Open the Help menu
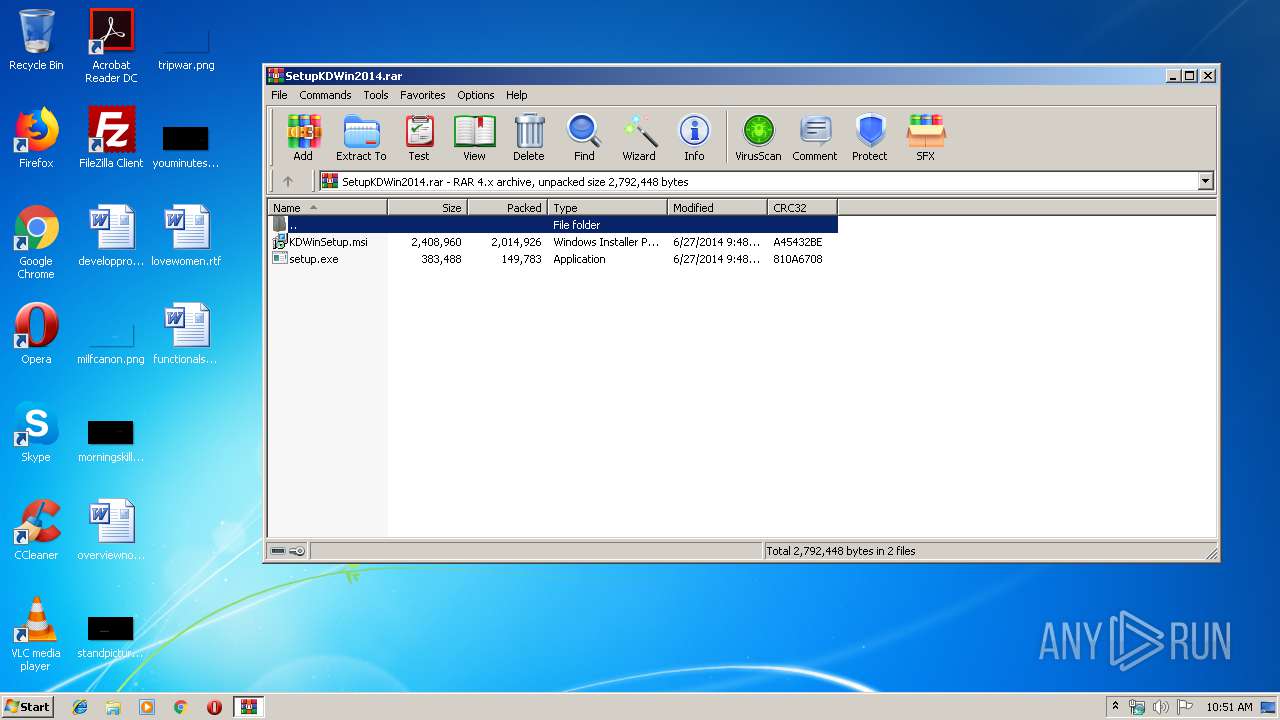Viewport: 1280px width, 720px height. click(517, 95)
